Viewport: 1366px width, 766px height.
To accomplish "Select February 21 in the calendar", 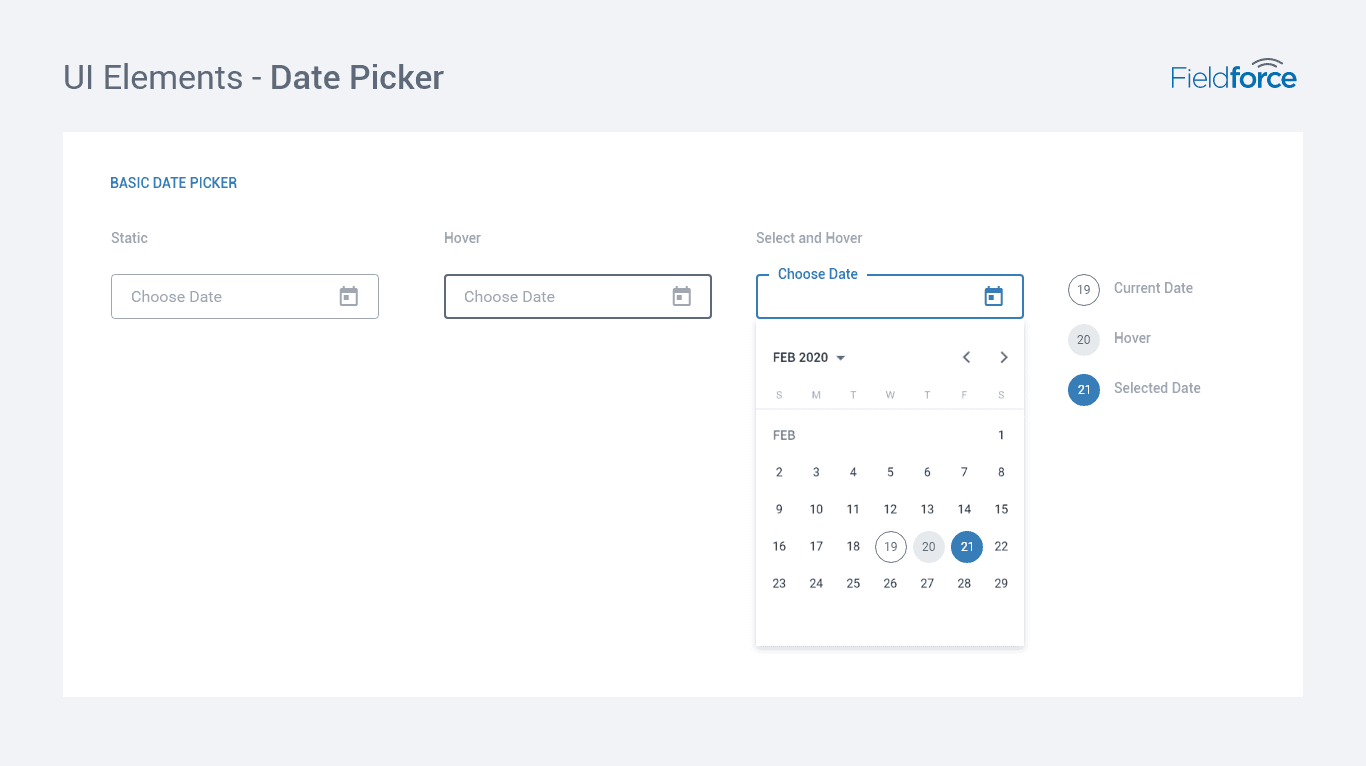I will 967,547.
